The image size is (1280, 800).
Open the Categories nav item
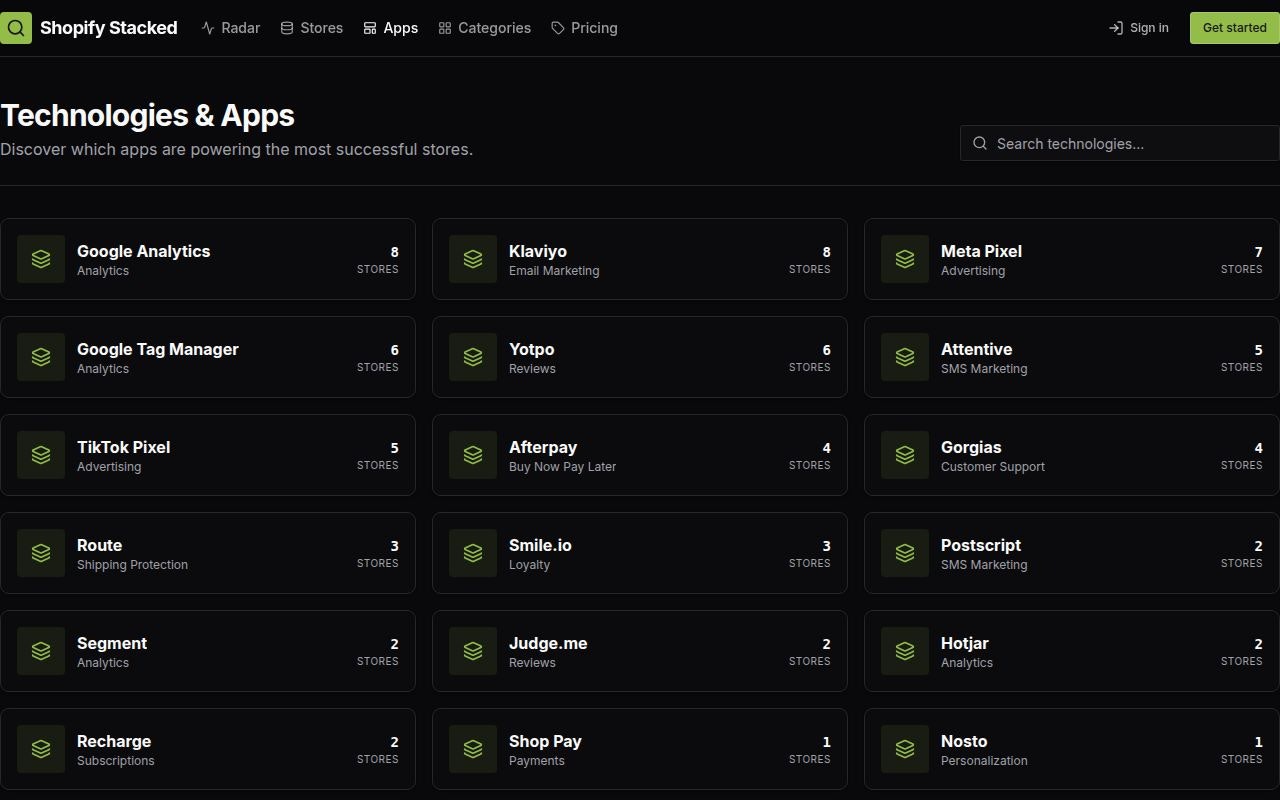coord(484,28)
